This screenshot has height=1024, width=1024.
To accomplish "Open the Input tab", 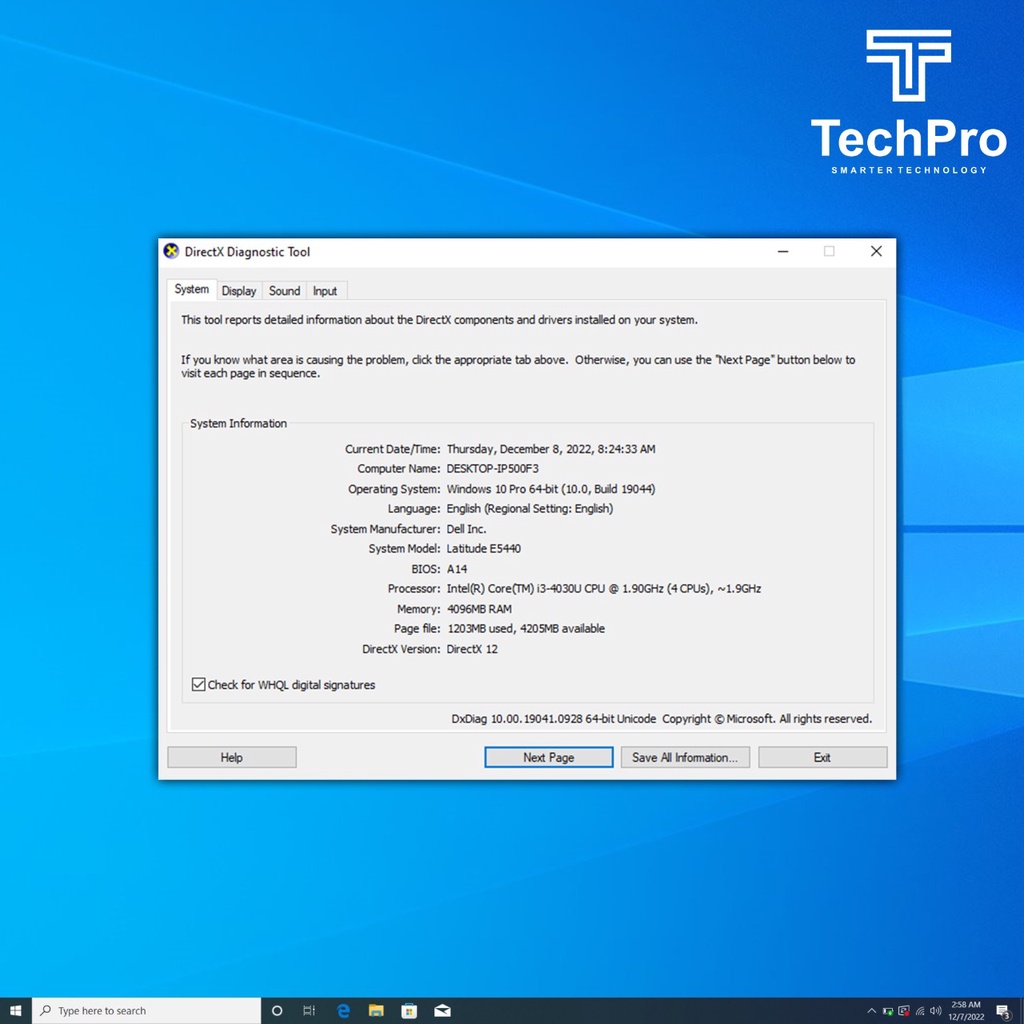I will coord(325,291).
